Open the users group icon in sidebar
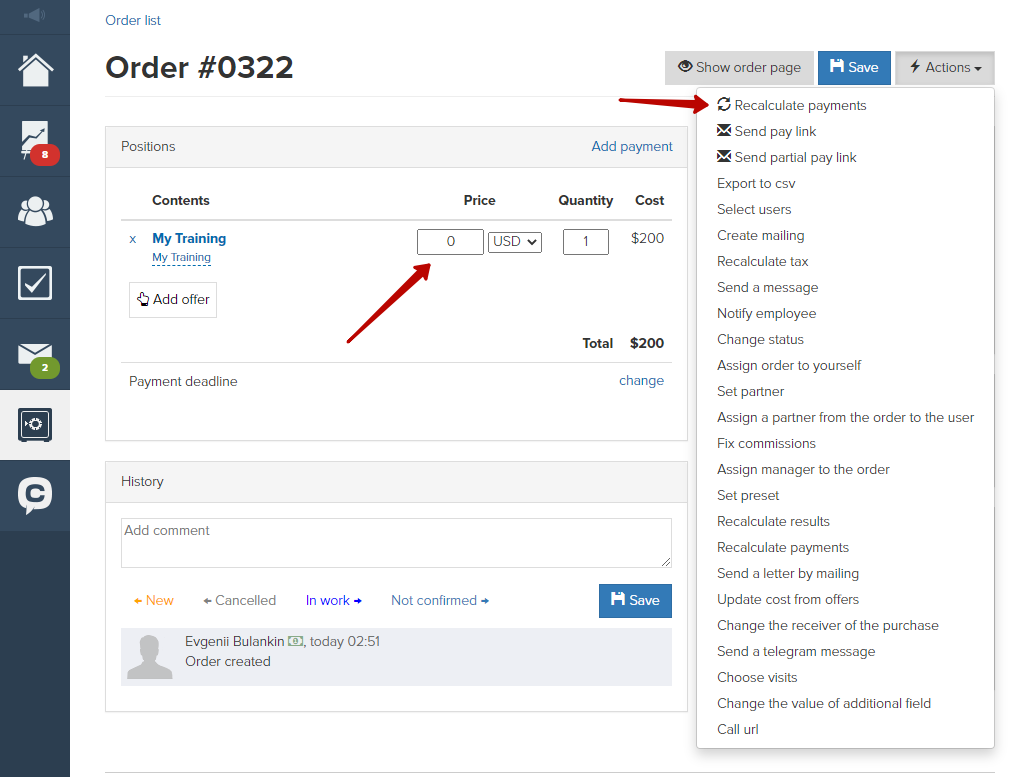 click(35, 211)
